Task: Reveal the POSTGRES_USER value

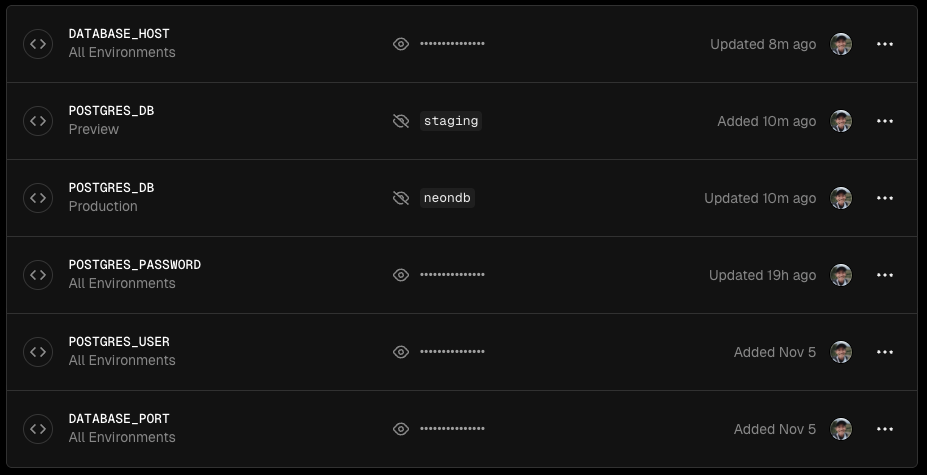Action: pyautogui.click(x=401, y=352)
